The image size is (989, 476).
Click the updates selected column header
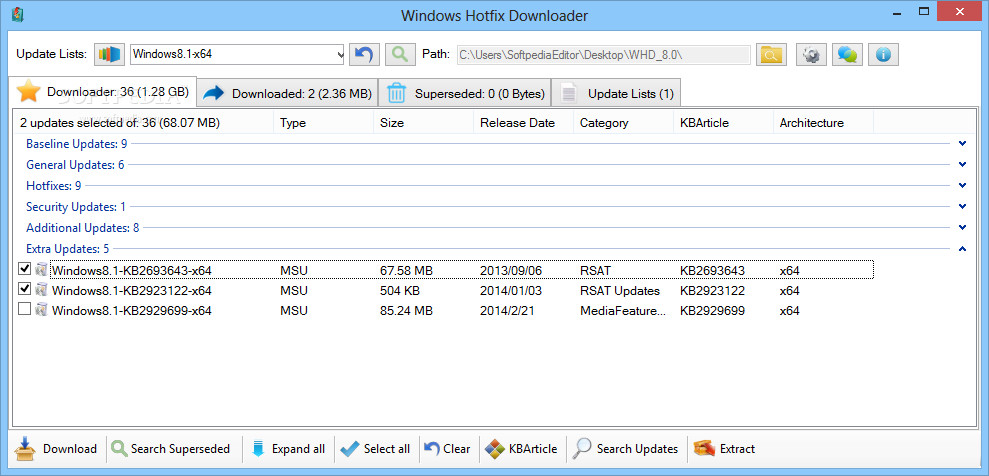143,123
